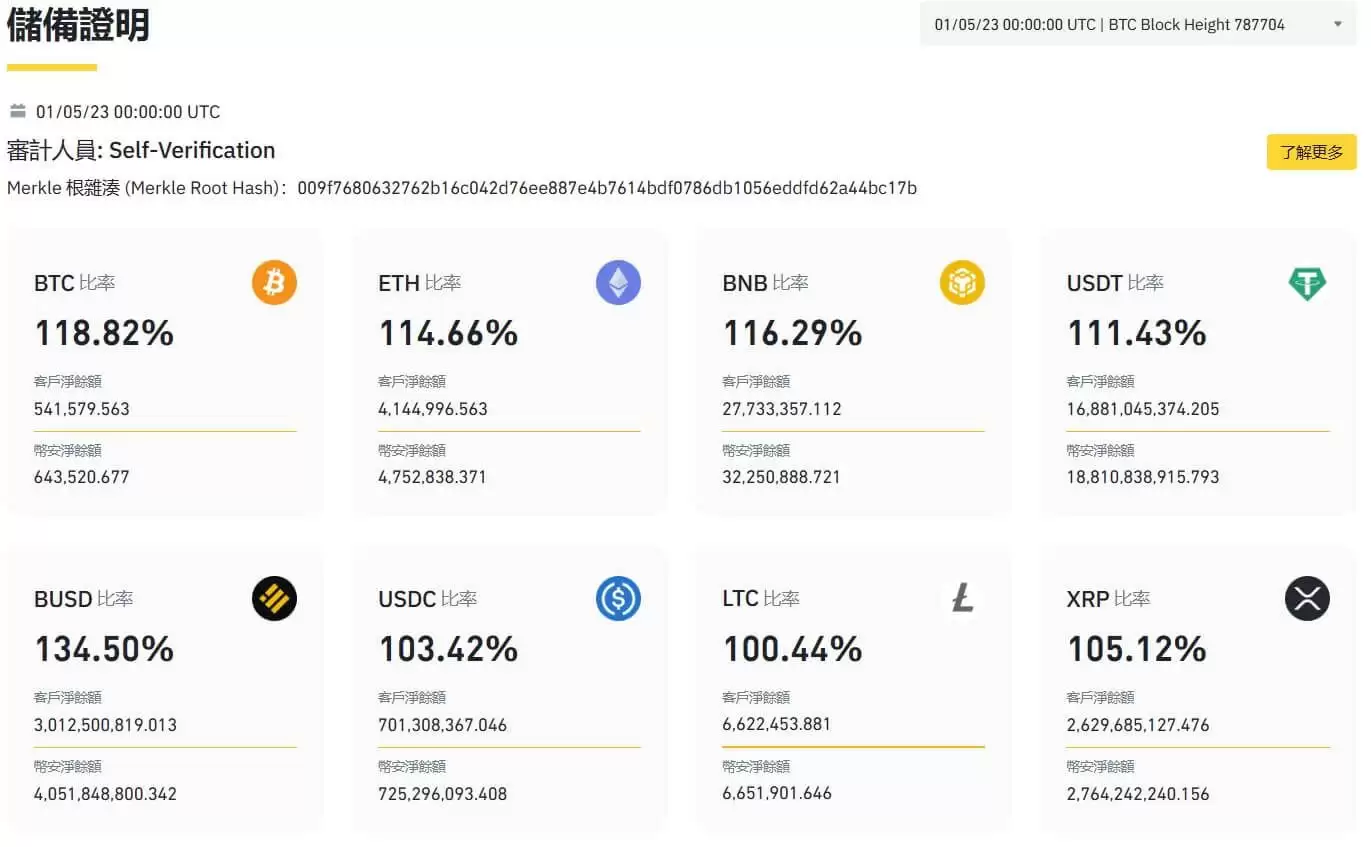This screenshot has height=847, width=1371.
Task: Click the Self-Verification auditor text
Action: [192, 150]
